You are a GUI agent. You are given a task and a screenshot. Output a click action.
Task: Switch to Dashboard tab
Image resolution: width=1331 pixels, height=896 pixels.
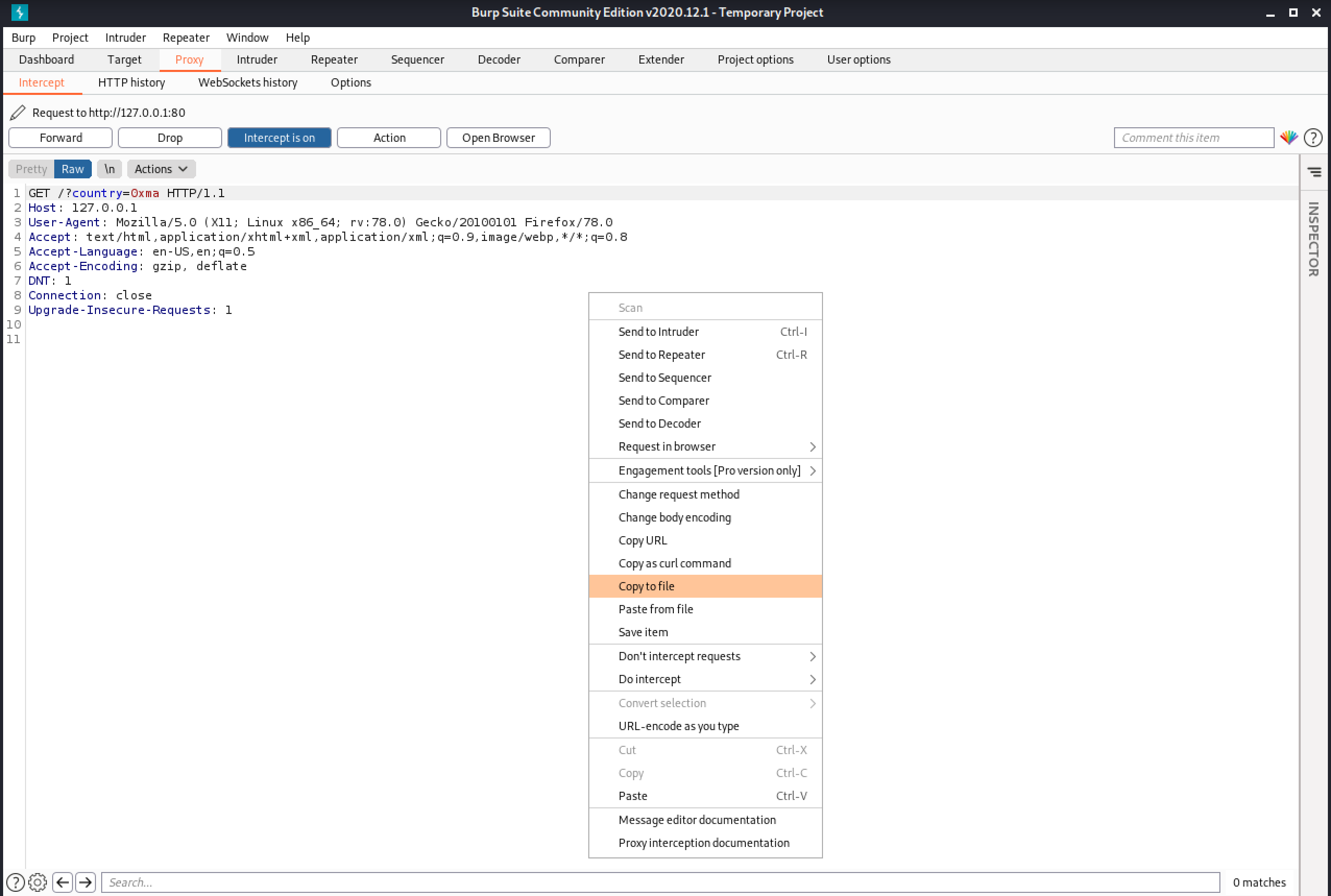(46, 59)
